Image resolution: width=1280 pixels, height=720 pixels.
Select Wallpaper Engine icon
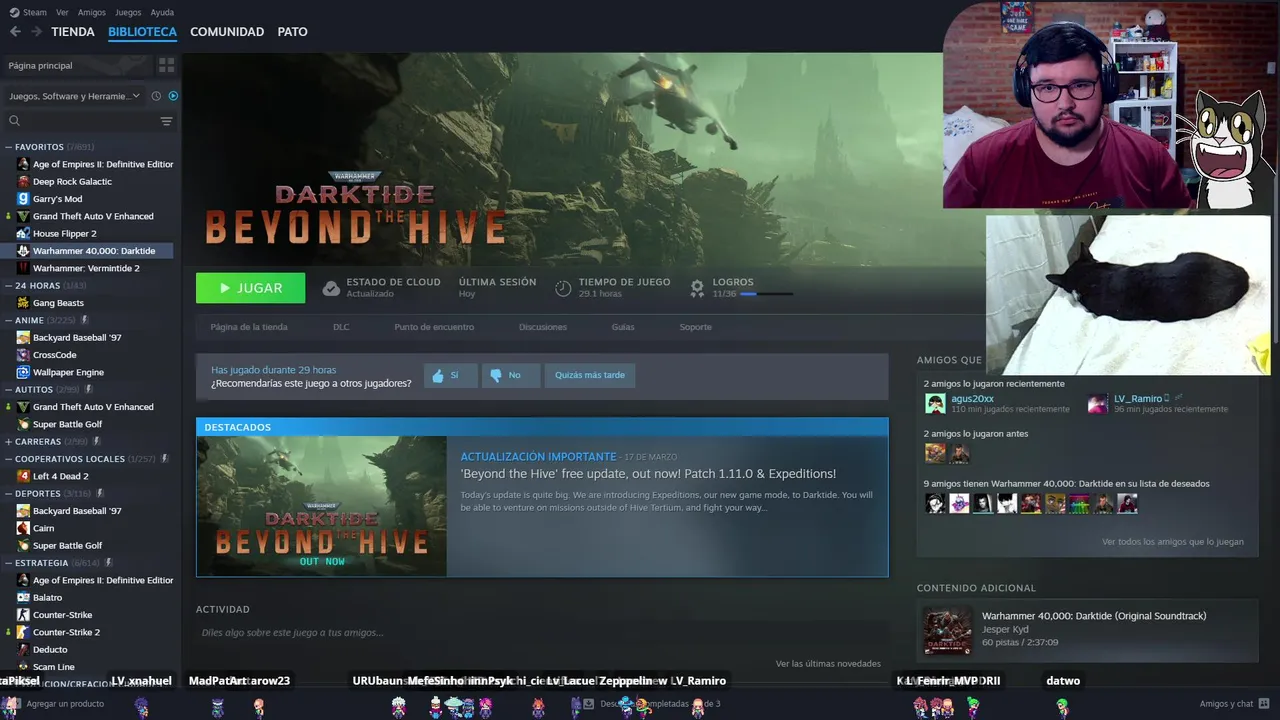pos(23,372)
